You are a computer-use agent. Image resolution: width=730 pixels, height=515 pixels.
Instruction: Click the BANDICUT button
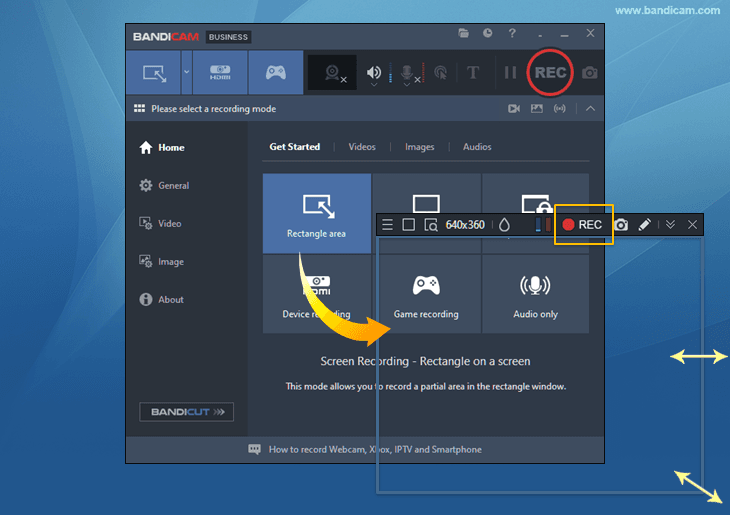click(186, 411)
